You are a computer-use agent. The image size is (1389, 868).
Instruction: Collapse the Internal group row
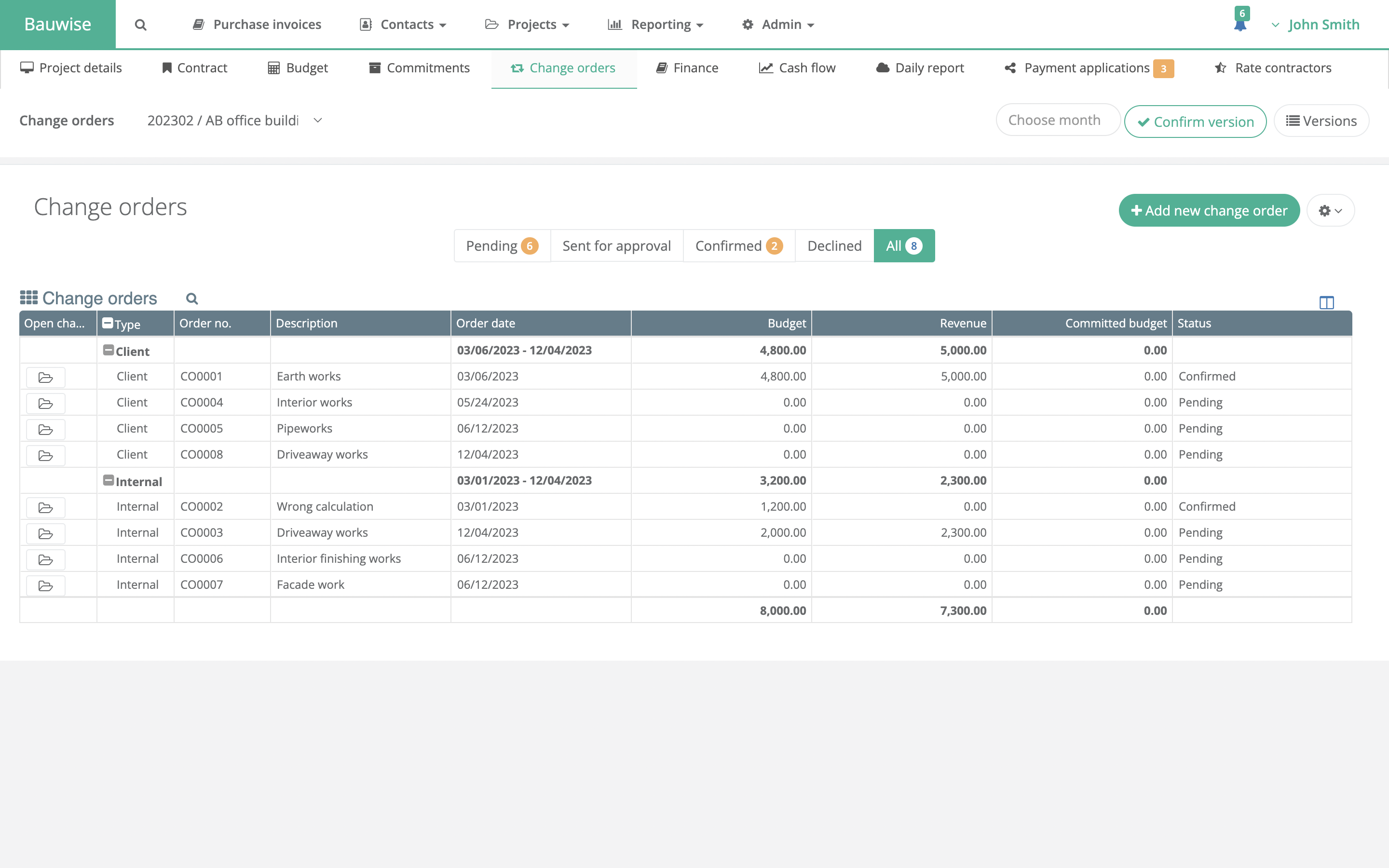tap(108, 480)
